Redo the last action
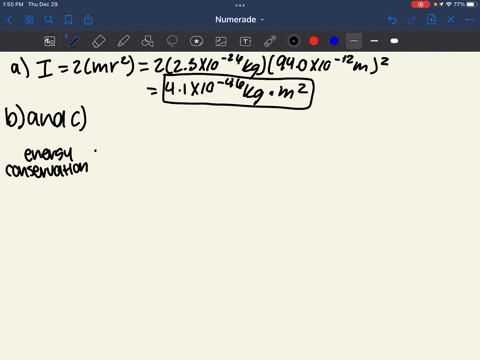Viewport: 480px width, 360px height. (x=412, y=20)
